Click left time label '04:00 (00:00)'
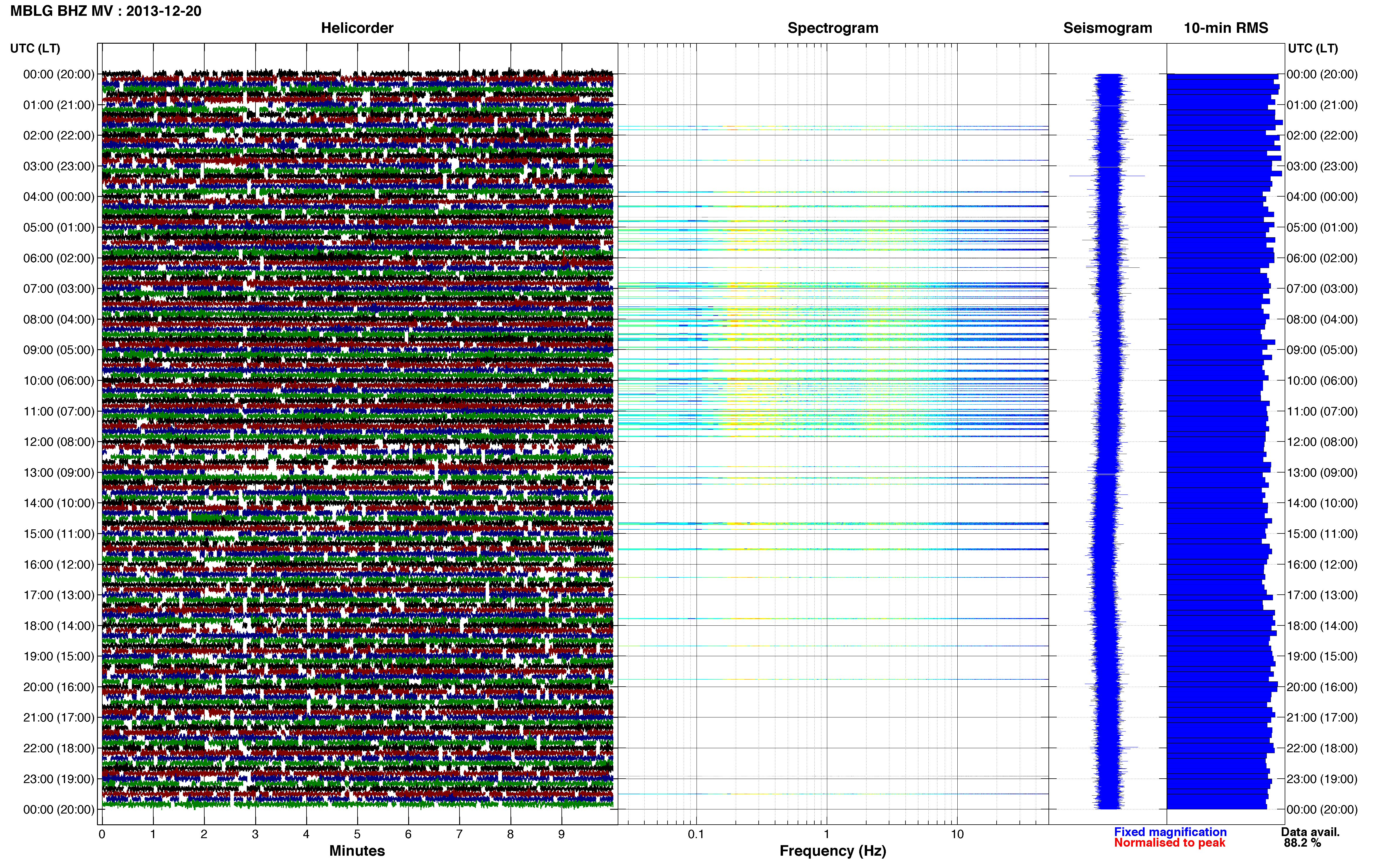Screen dimensions: 1389x868 click(59, 197)
